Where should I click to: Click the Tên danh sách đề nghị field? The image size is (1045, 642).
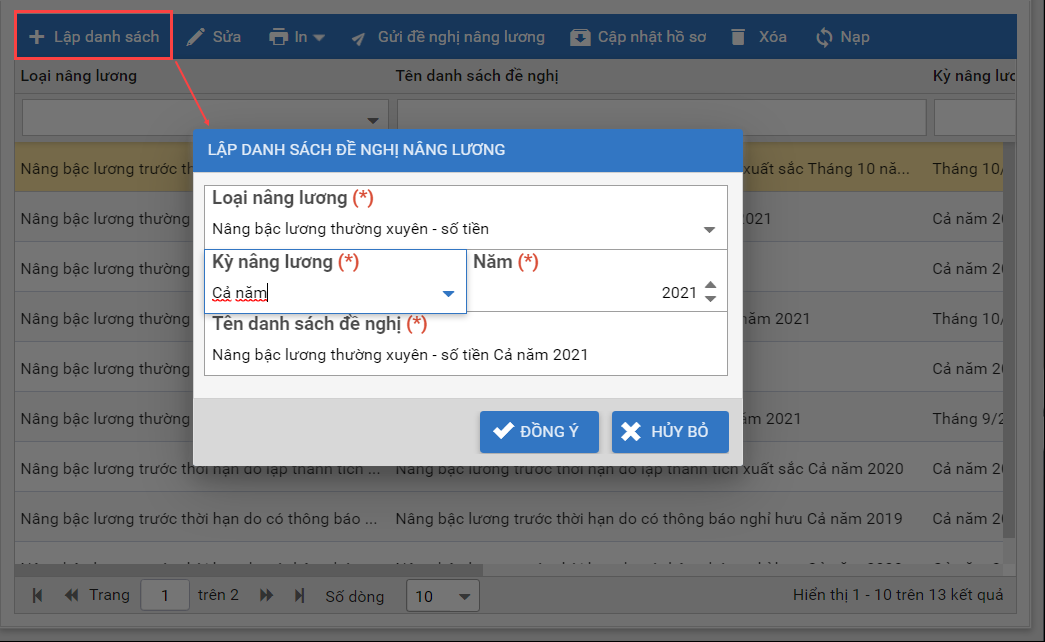tap(465, 355)
